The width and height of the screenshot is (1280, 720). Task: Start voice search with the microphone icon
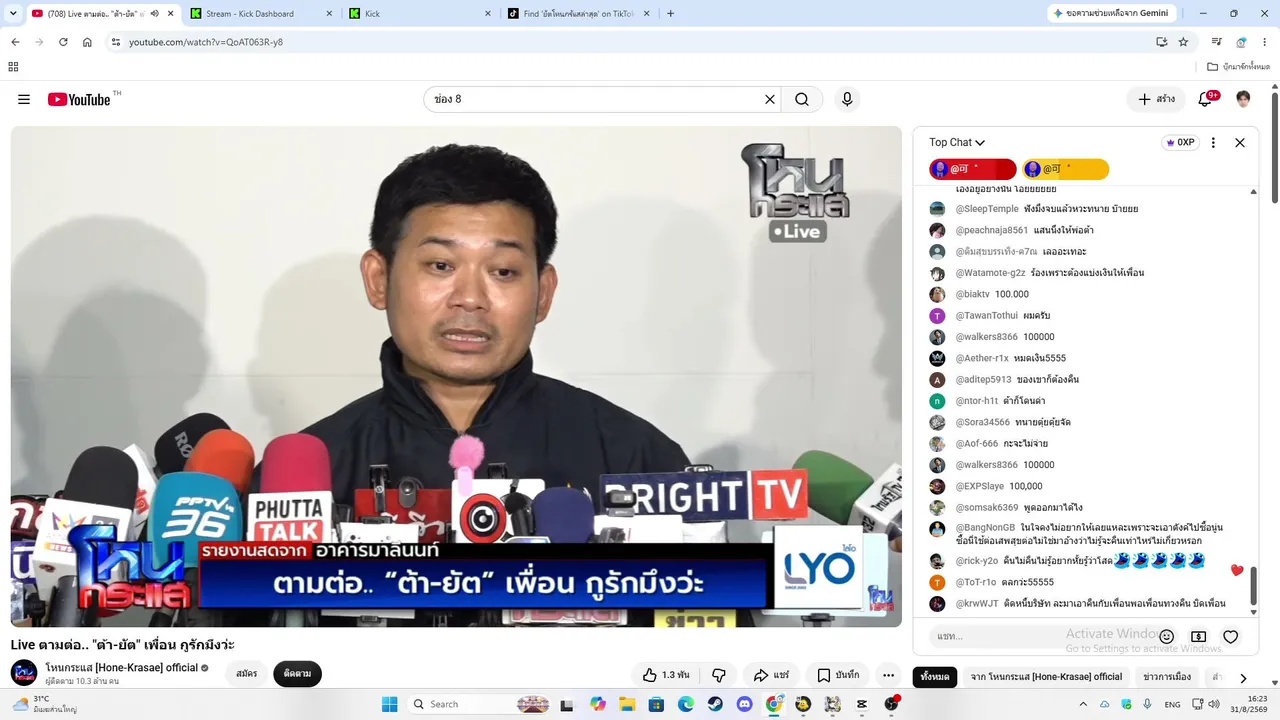coord(847,99)
